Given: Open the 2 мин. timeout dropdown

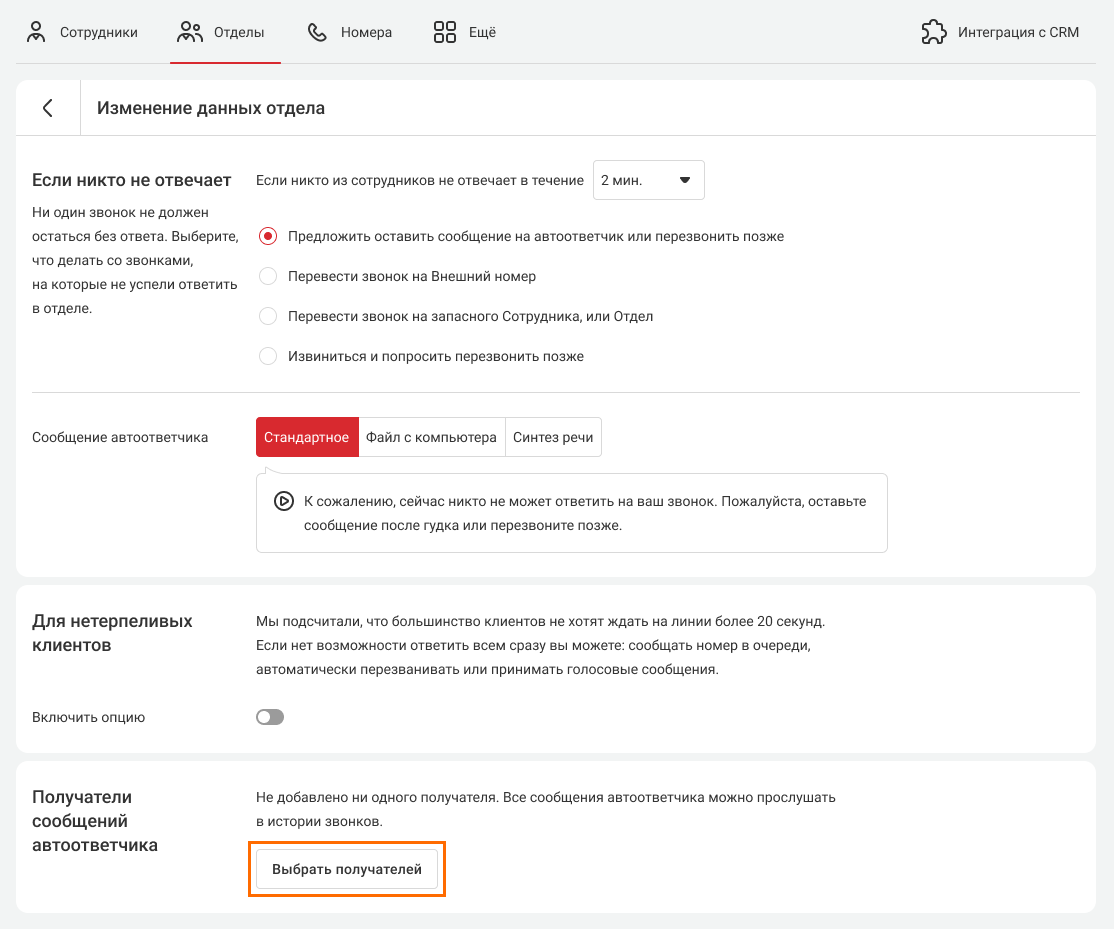Looking at the screenshot, I should coord(648,181).
